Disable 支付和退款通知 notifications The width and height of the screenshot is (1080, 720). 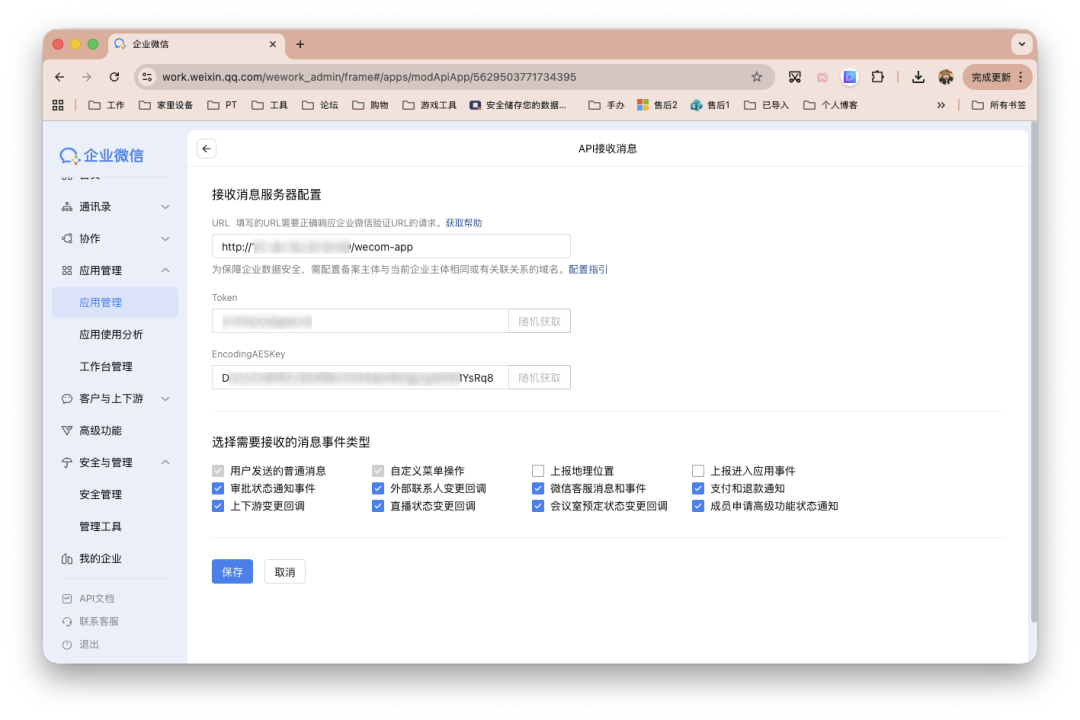pos(698,488)
